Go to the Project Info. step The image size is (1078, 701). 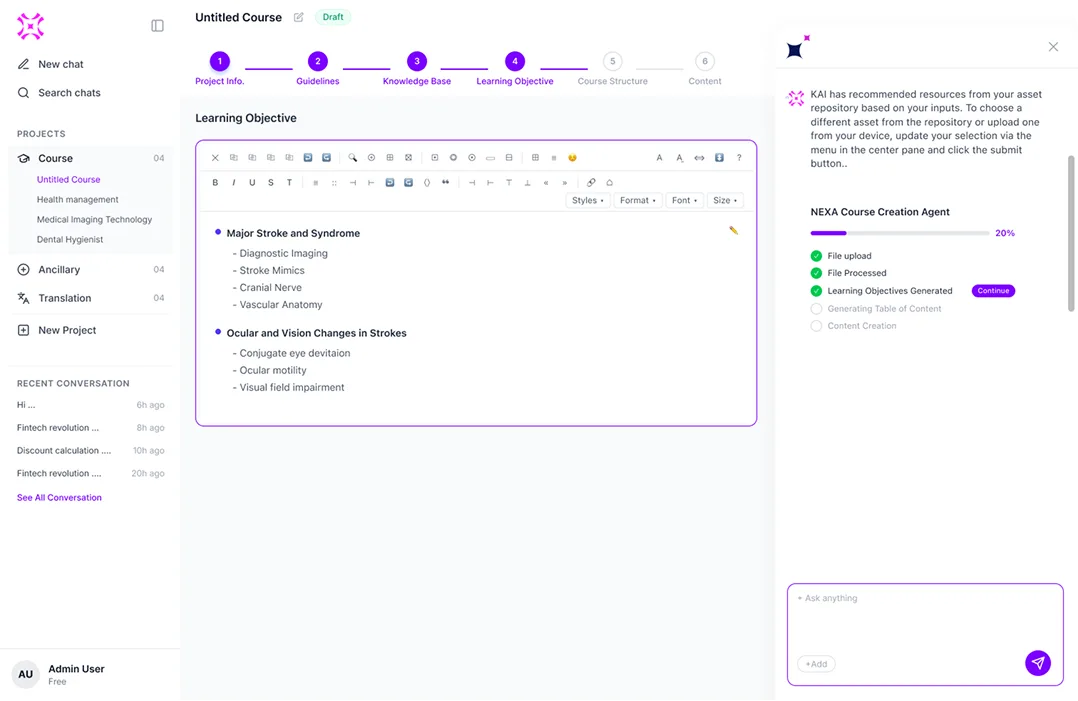220,69
